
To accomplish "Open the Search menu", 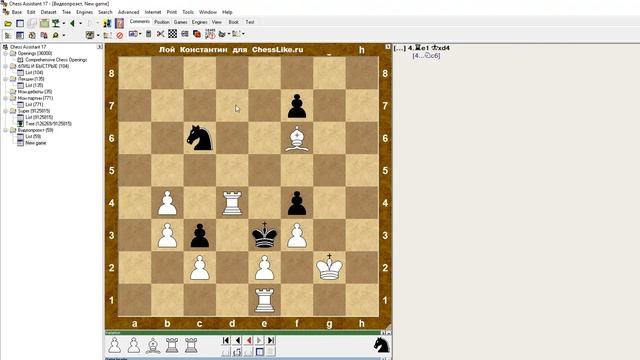I will 105,12.
